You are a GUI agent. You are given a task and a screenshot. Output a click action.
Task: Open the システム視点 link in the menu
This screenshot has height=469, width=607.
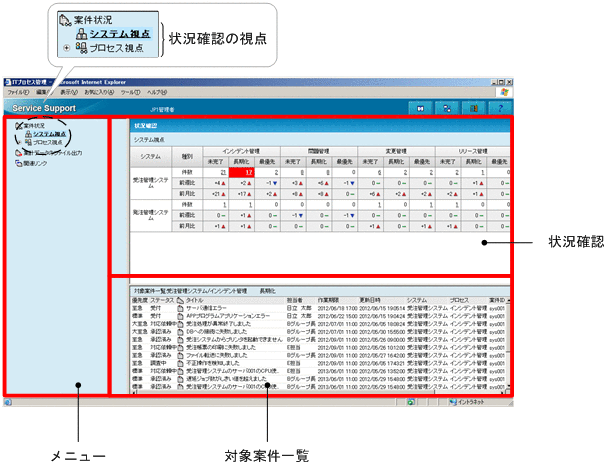(50, 134)
